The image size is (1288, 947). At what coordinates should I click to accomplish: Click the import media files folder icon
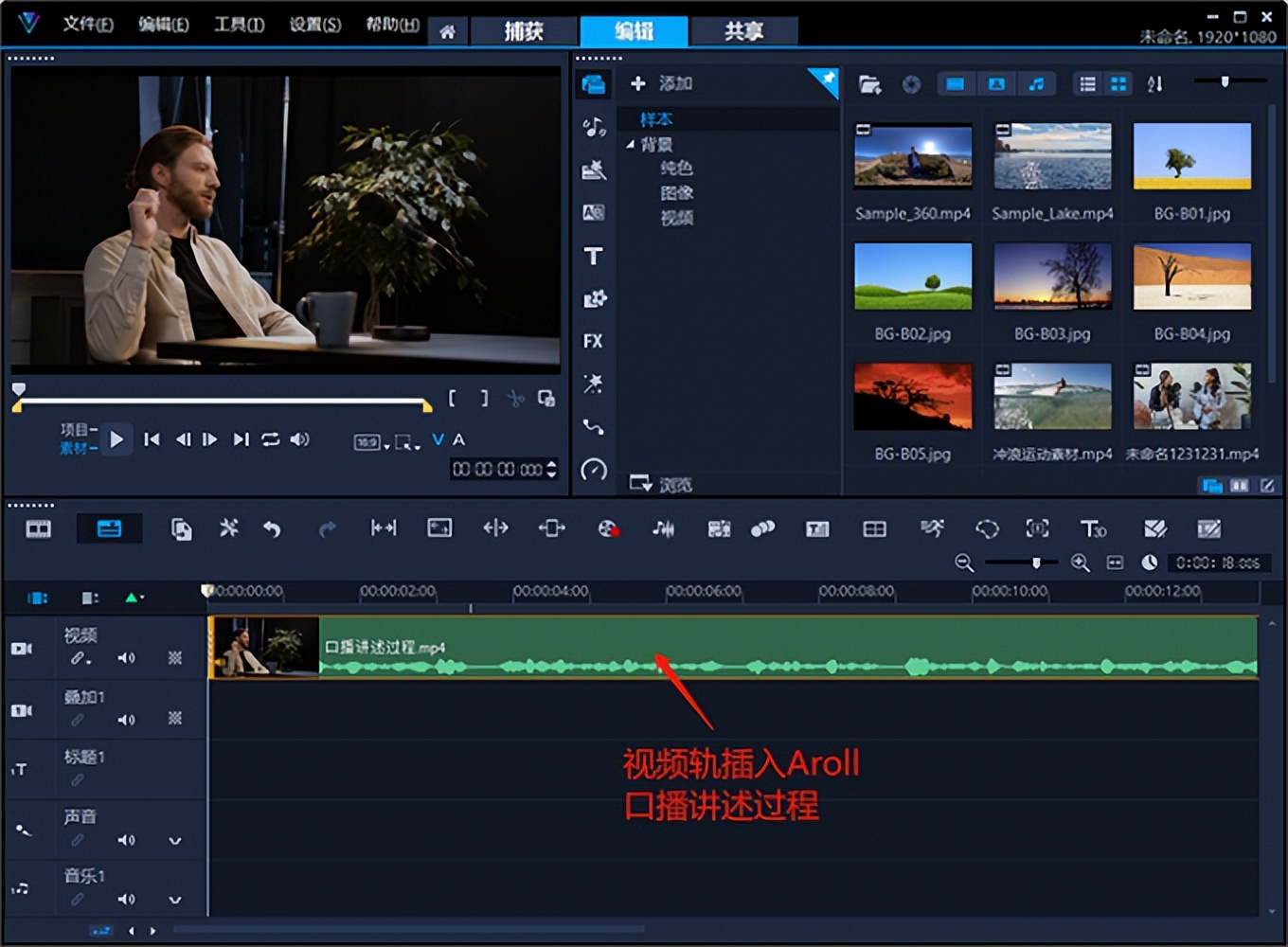click(869, 84)
